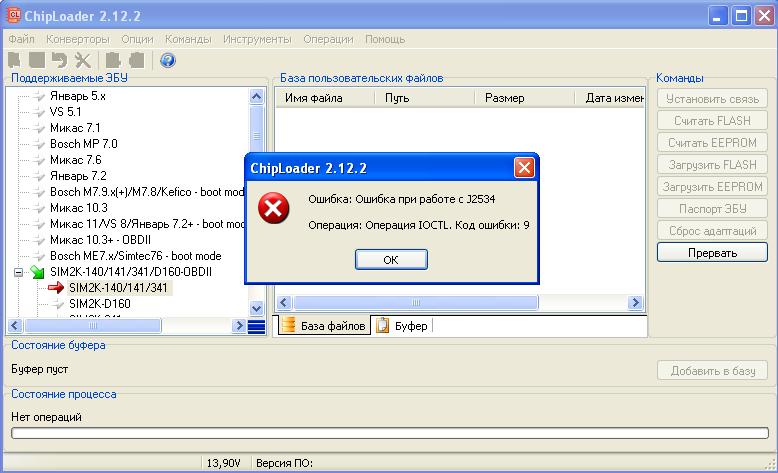778x473 pixels.
Task: Sort by the Имя файла column header
Action: (324, 98)
